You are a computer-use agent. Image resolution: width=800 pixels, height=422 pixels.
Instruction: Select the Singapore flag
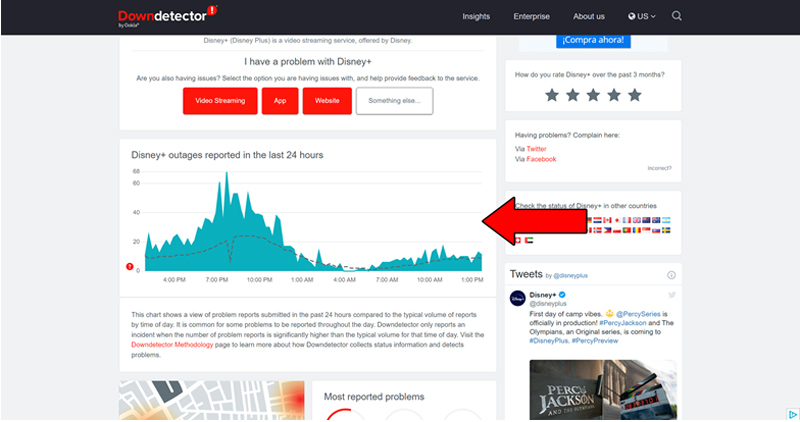coord(646,230)
